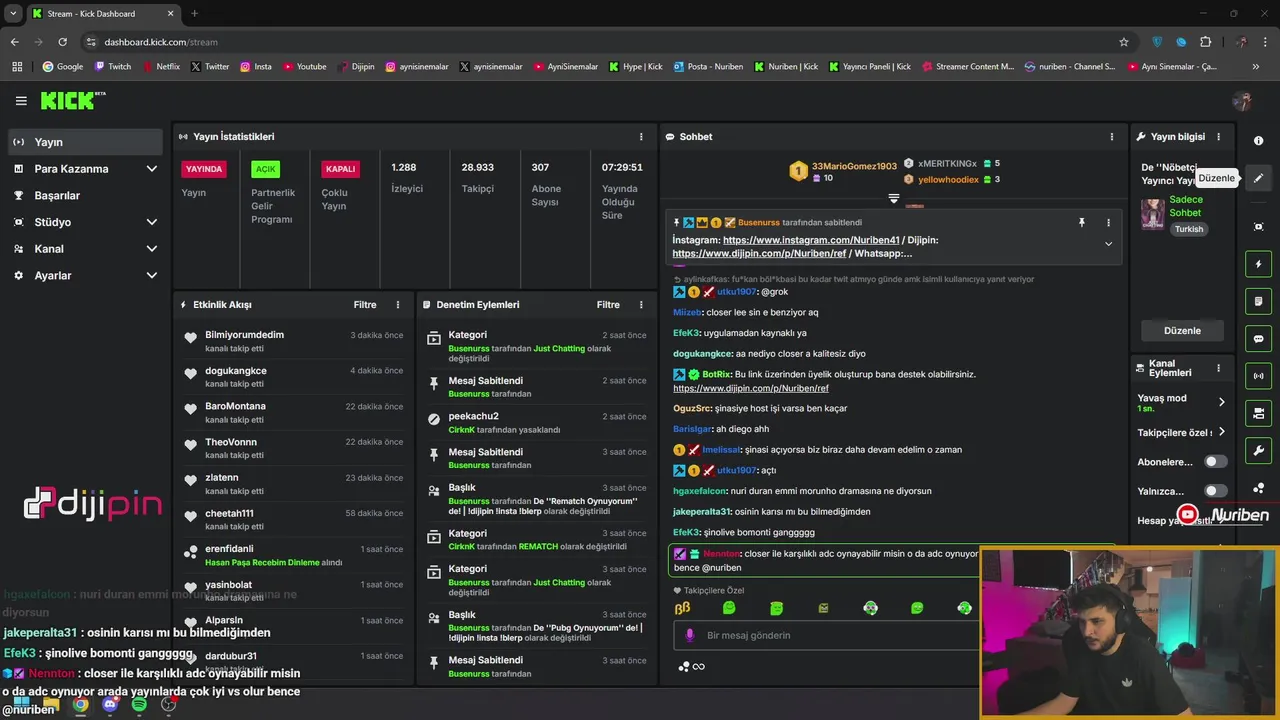Open Spotify from the Windows taskbar
This screenshot has width=1280, height=720.
(x=139, y=704)
